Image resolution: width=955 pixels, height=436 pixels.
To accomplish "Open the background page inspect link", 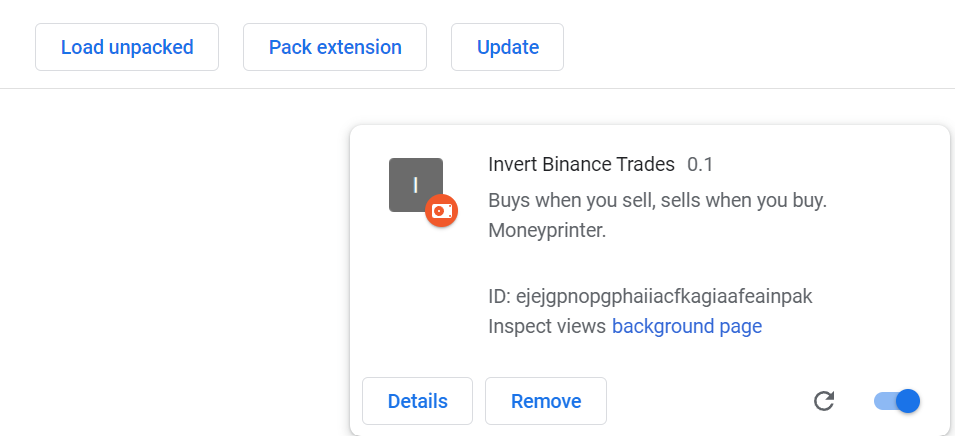I will coord(687,326).
